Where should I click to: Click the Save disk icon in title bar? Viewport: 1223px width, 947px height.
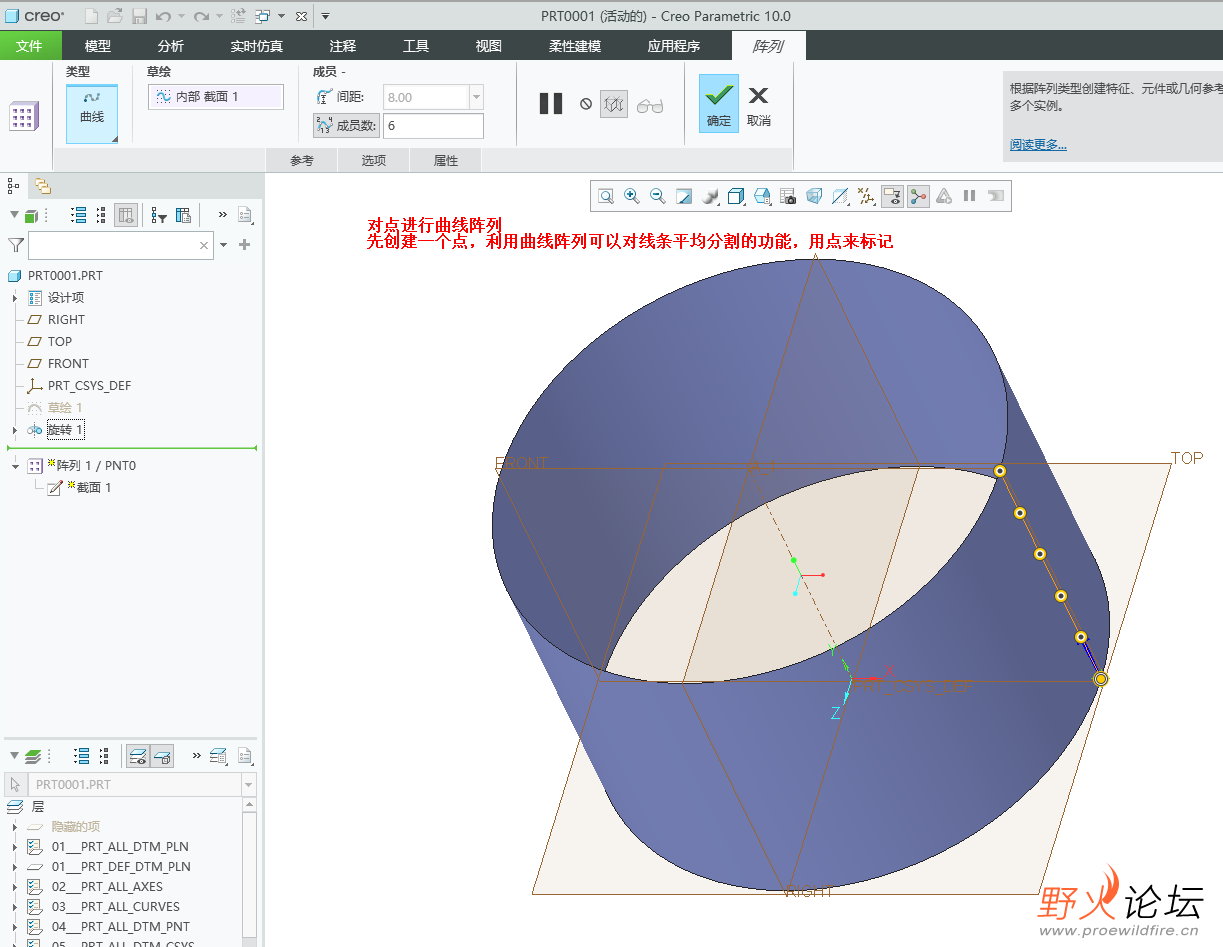[x=140, y=16]
